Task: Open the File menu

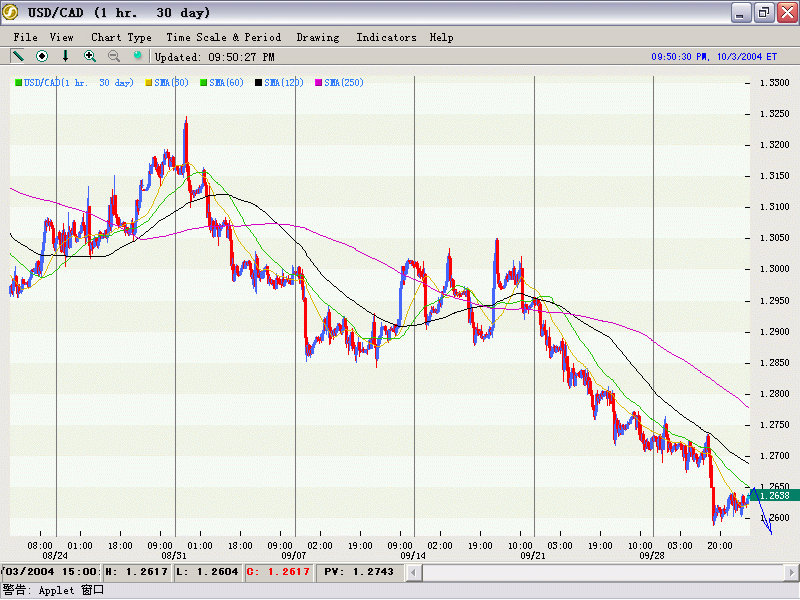Action: coord(25,37)
